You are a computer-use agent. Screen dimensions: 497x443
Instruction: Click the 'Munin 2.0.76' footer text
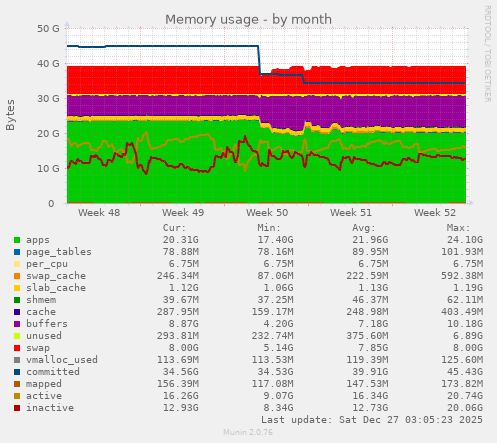(x=248, y=432)
